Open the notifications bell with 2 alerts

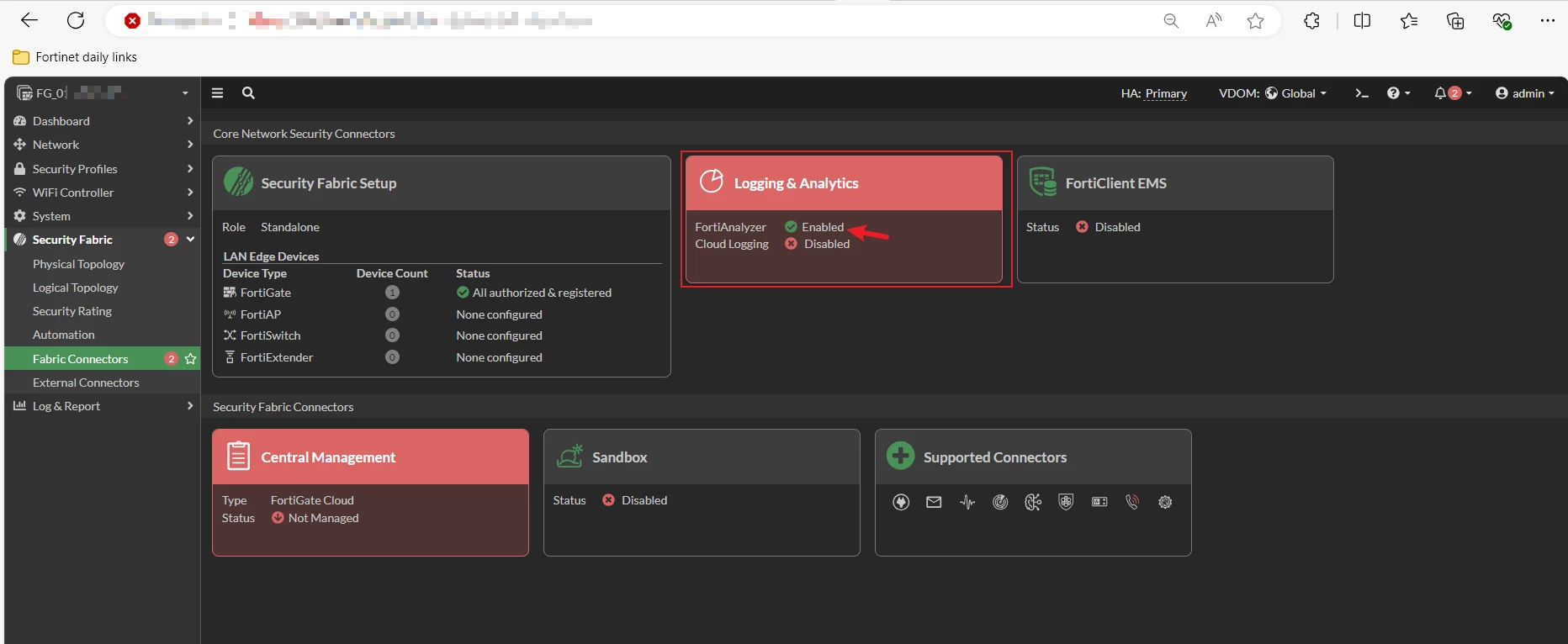coord(1453,93)
